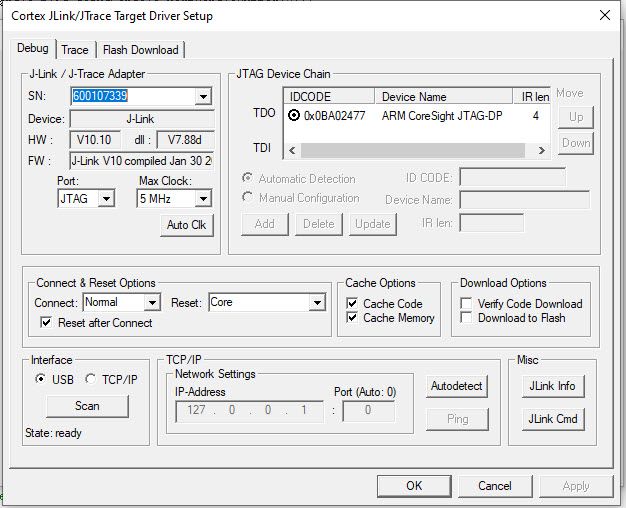The width and height of the screenshot is (626, 508).
Task: Close the Target Driver Setup dialog
Action: 605,16
